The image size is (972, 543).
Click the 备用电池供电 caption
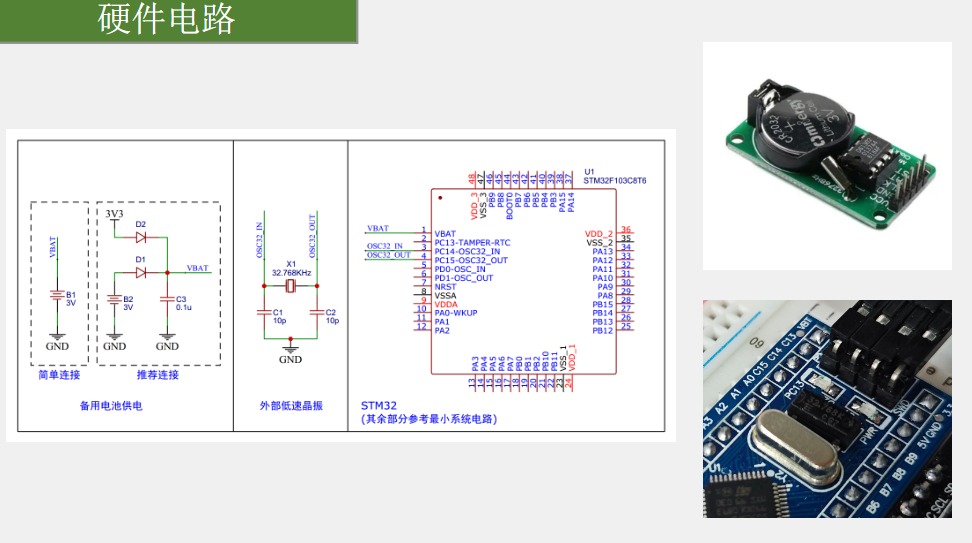(111, 406)
